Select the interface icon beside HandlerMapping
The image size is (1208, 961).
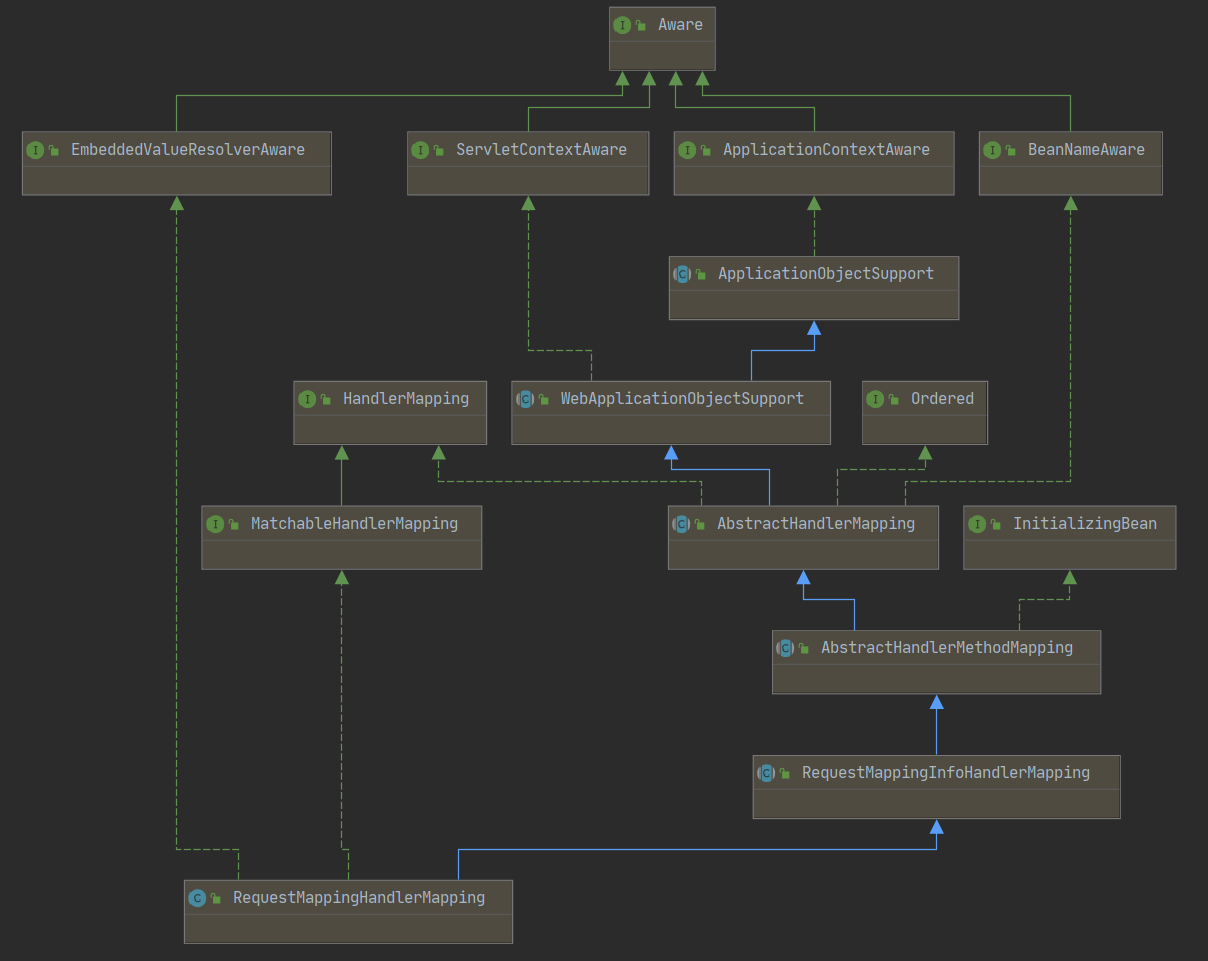[x=309, y=398]
